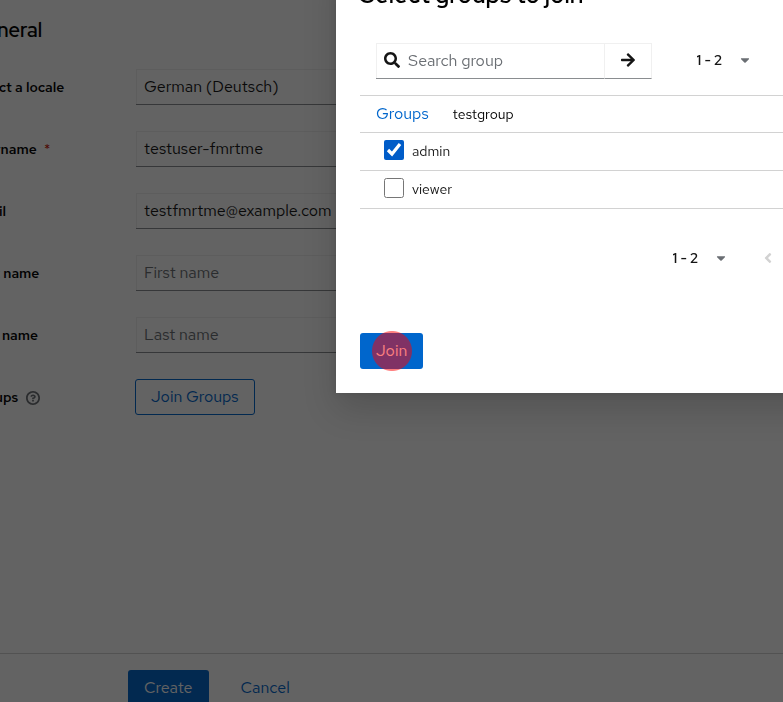The width and height of the screenshot is (783, 702).
Task: Click the First name input field
Action: tap(236, 273)
